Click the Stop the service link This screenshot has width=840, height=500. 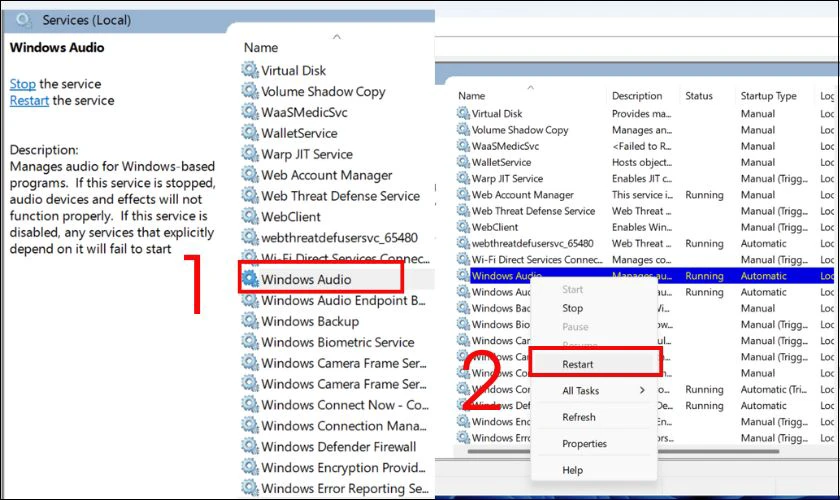[x=22, y=84]
